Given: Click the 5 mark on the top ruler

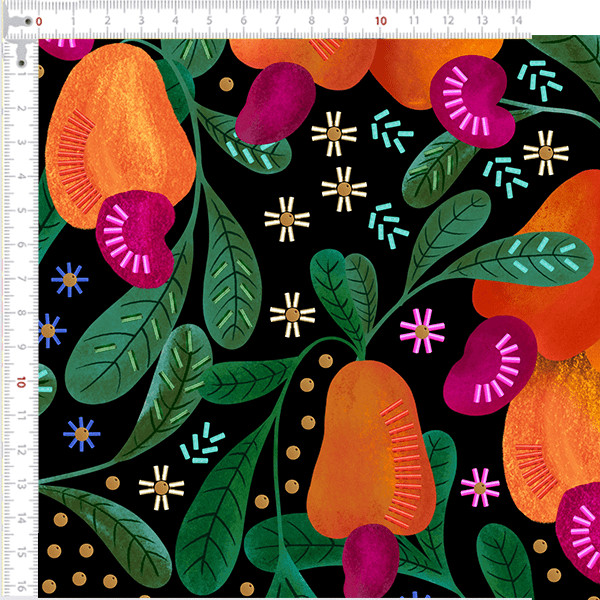Looking at the screenshot, I should click(209, 20).
